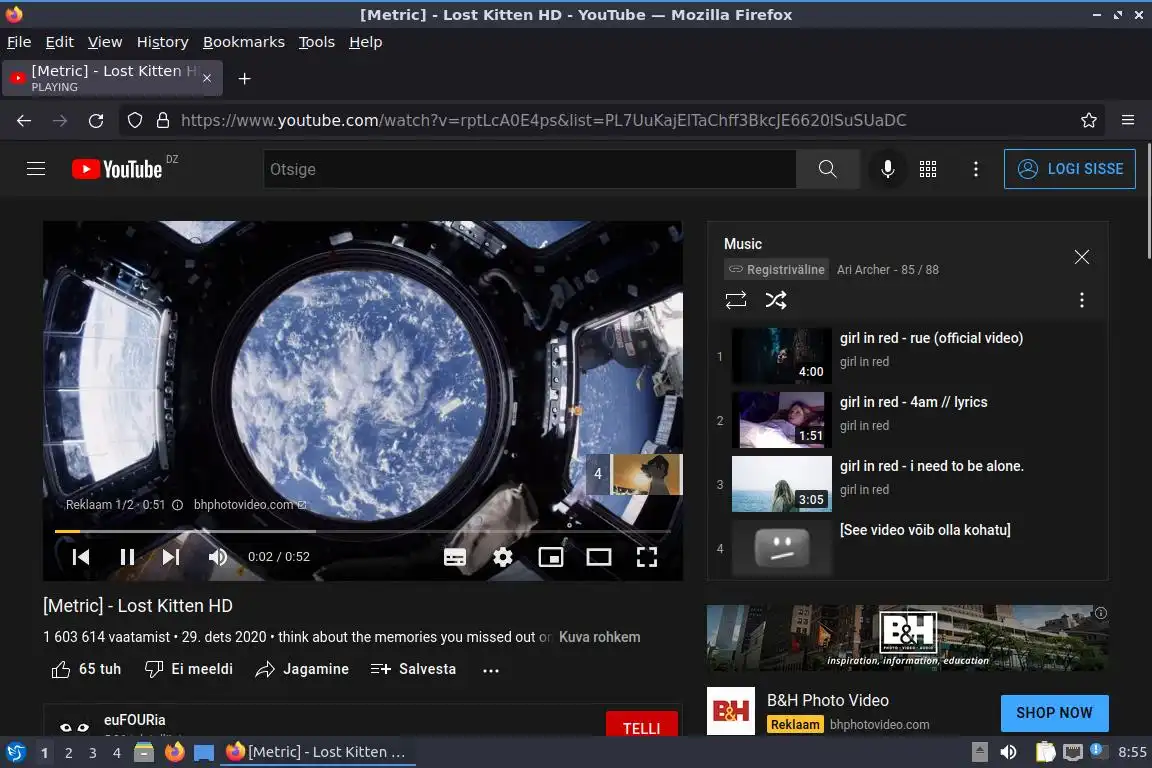Bookmark this page with the star icon
The width and height of the screenshot is (1152, 768).
click(x=1089, y=121)
